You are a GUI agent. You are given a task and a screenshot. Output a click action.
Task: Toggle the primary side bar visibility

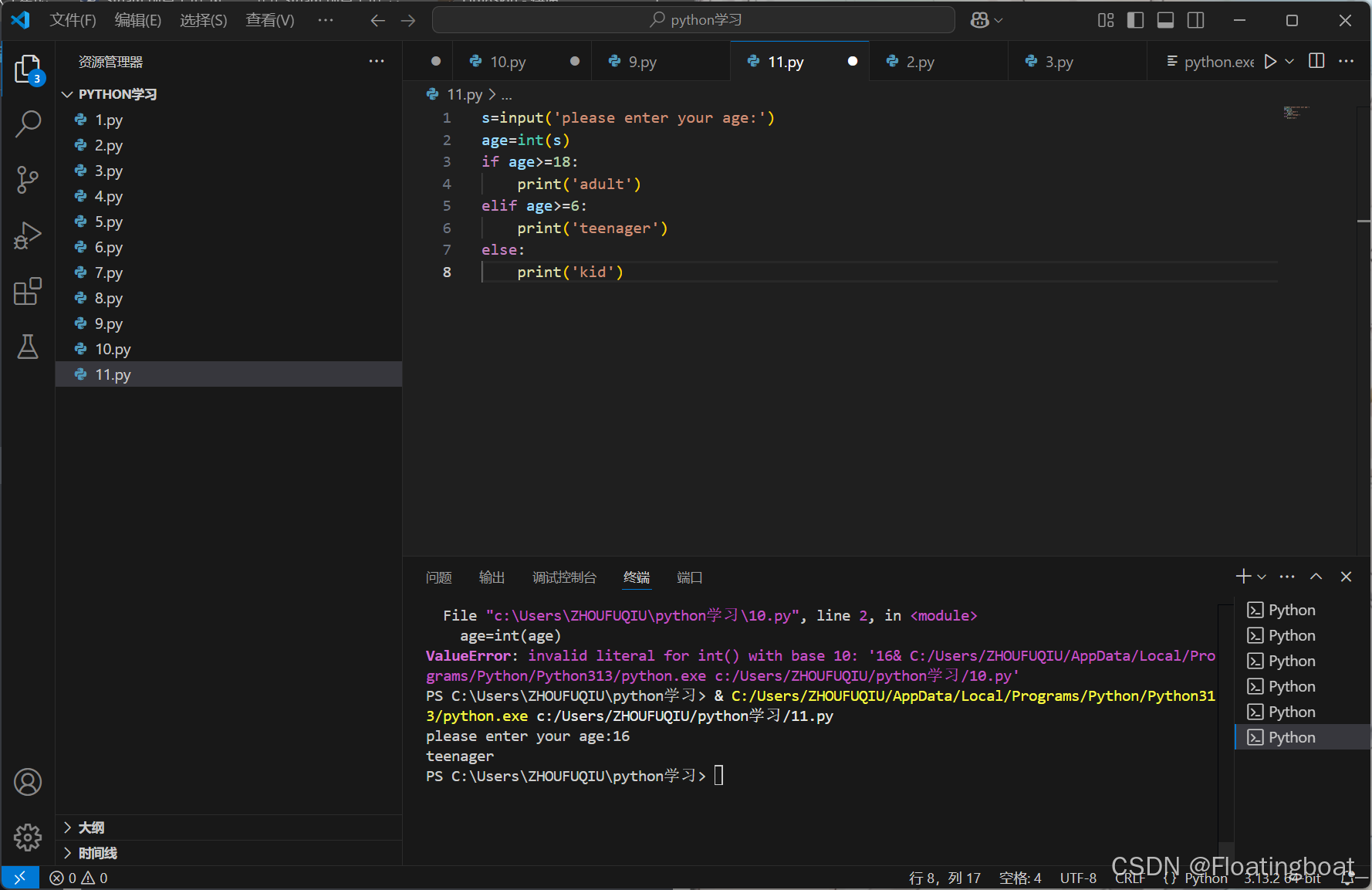pos(1135,20)
